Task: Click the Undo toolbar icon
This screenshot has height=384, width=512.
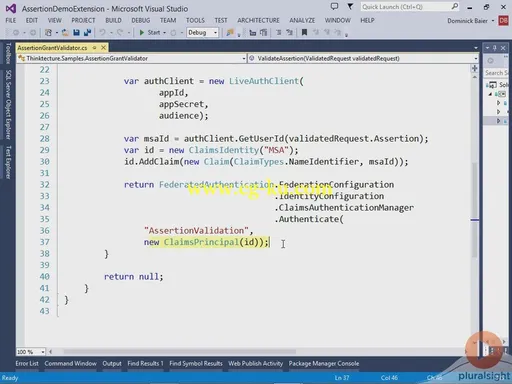Action: click(x=102, y=33)
